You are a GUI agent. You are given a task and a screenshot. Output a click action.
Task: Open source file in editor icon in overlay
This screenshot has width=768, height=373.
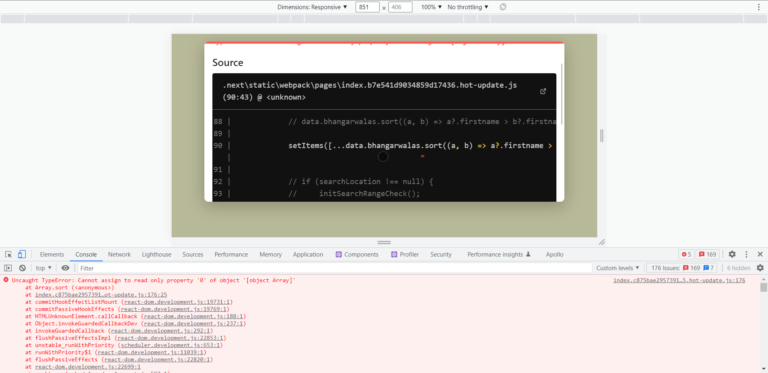(x=543, y=92)
